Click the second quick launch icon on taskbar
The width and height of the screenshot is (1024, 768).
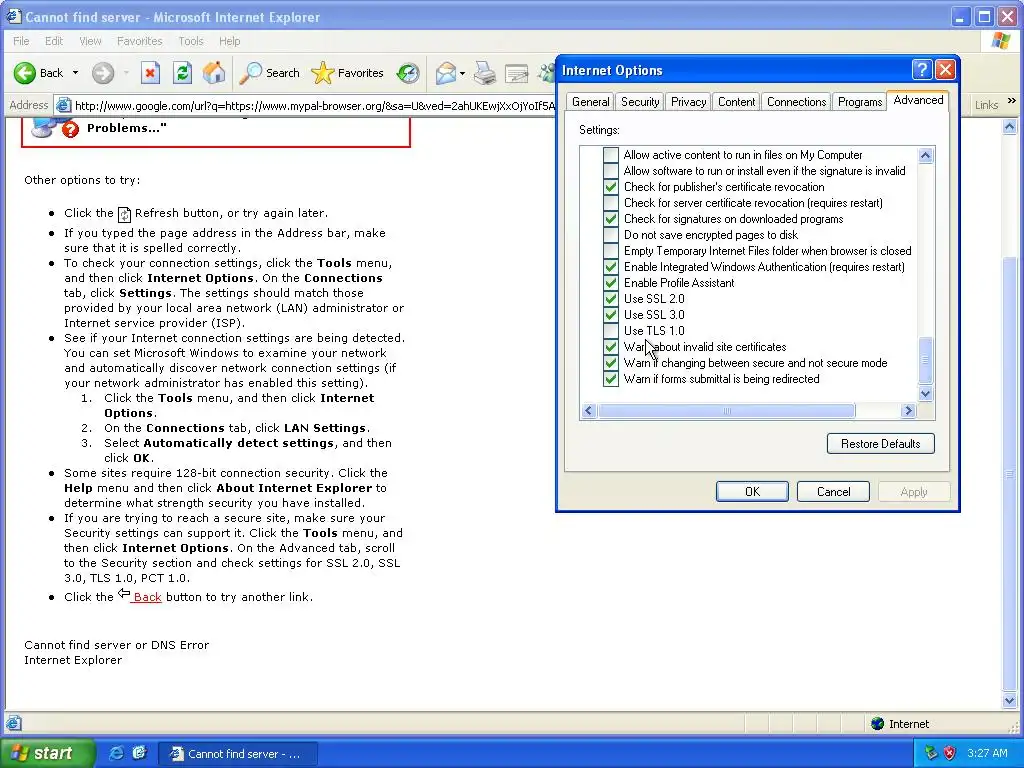[139, 753]
